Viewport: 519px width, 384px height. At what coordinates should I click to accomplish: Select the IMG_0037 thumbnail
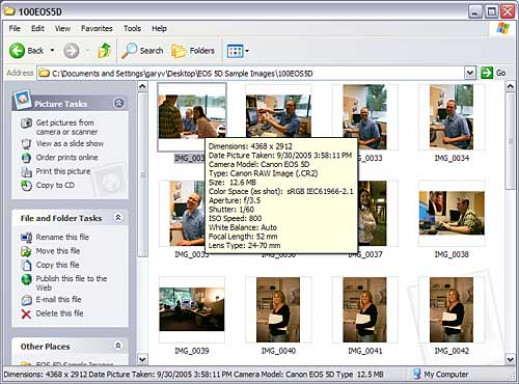(x=378, y=213)
